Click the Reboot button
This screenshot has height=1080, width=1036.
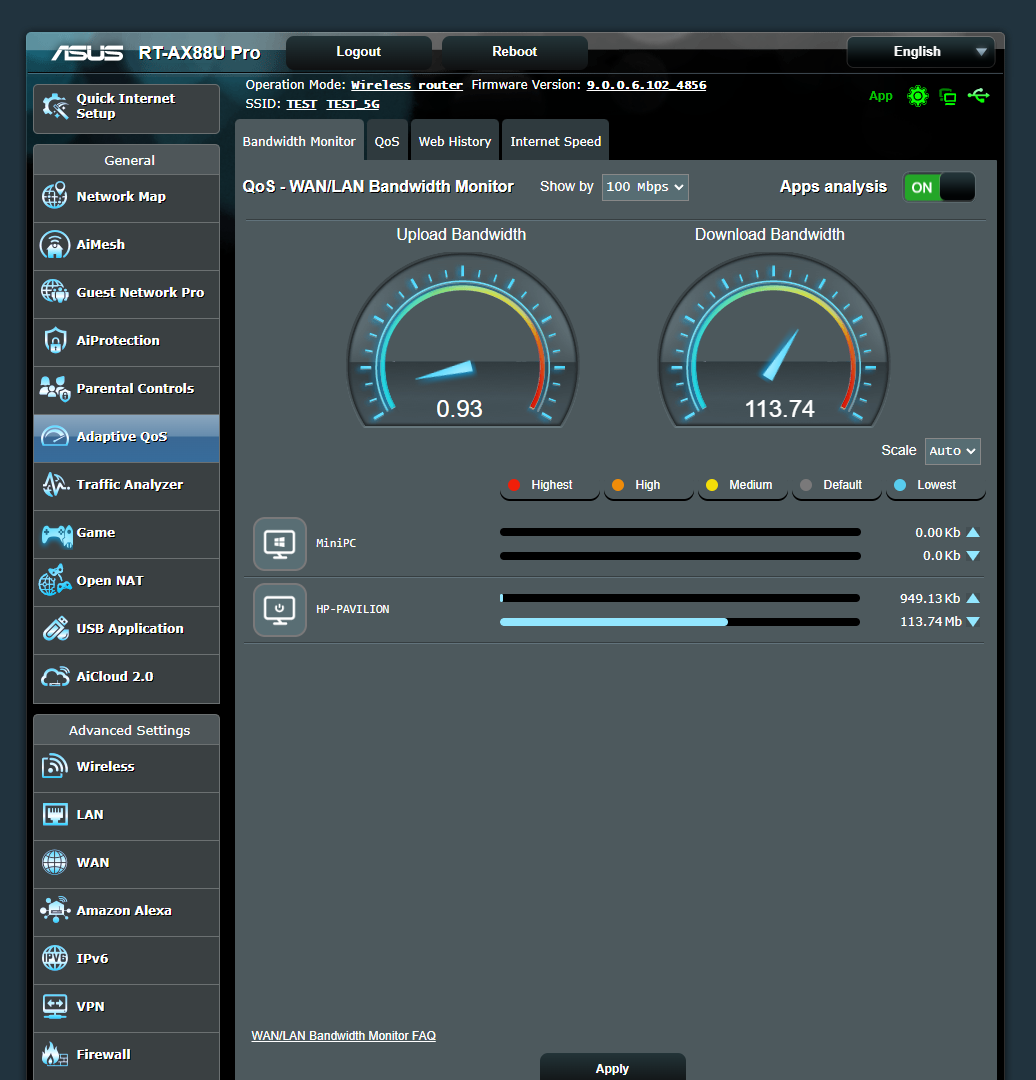pyautogui.click(x=515, y=52)
